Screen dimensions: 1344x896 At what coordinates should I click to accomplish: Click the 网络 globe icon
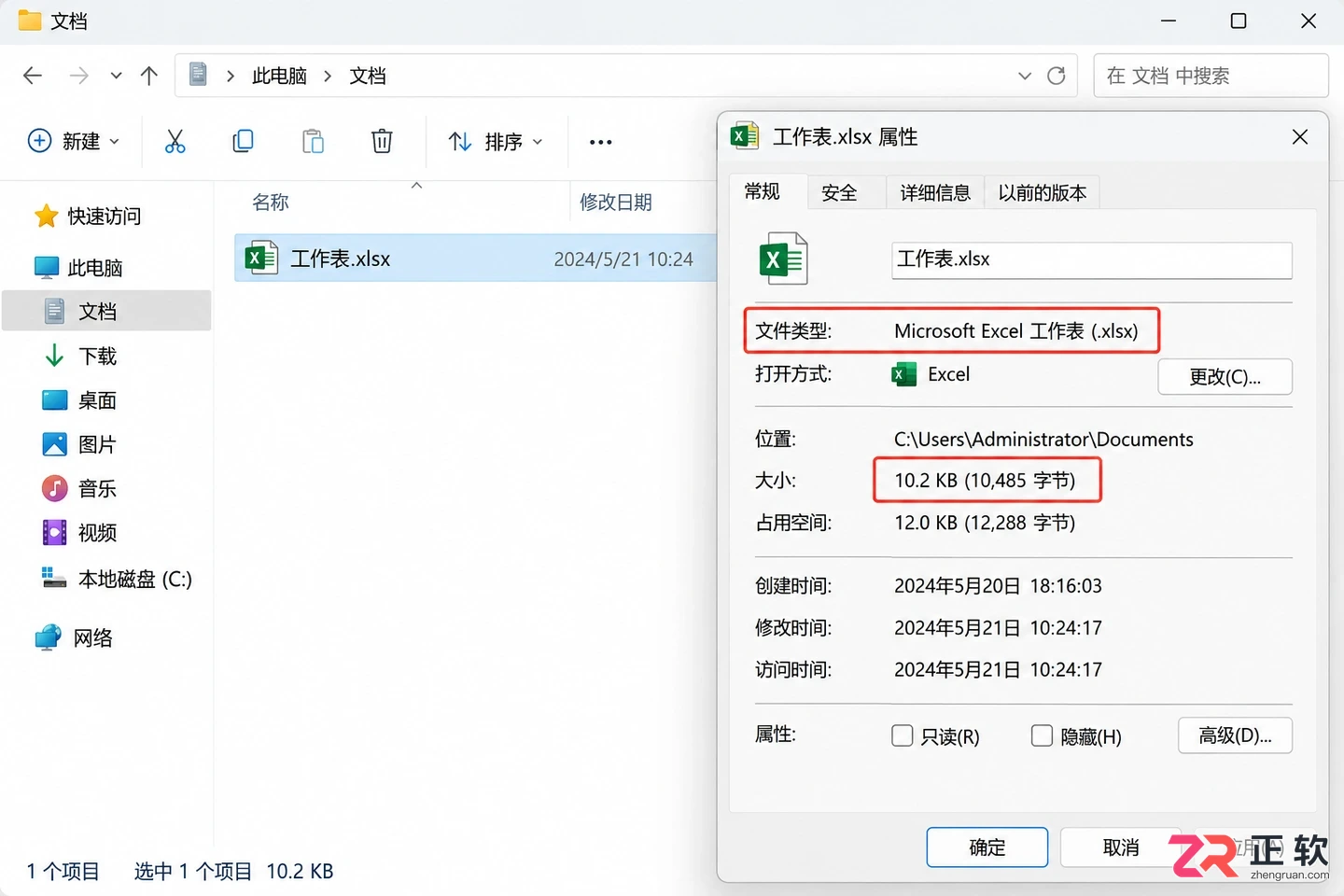tap(48, 637)
